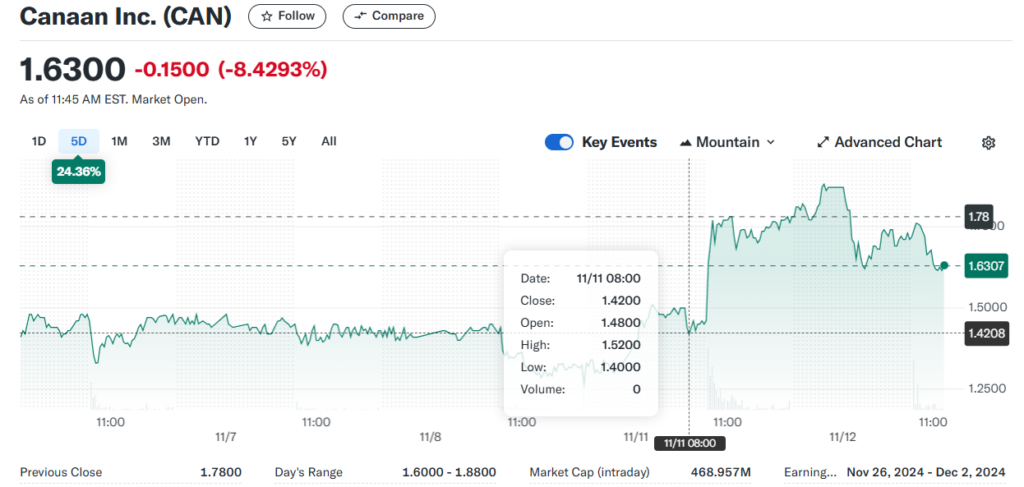Screen dimensions: 1024x487
Task: Click the 11/12 date axis label
Action: click(842, 437)
